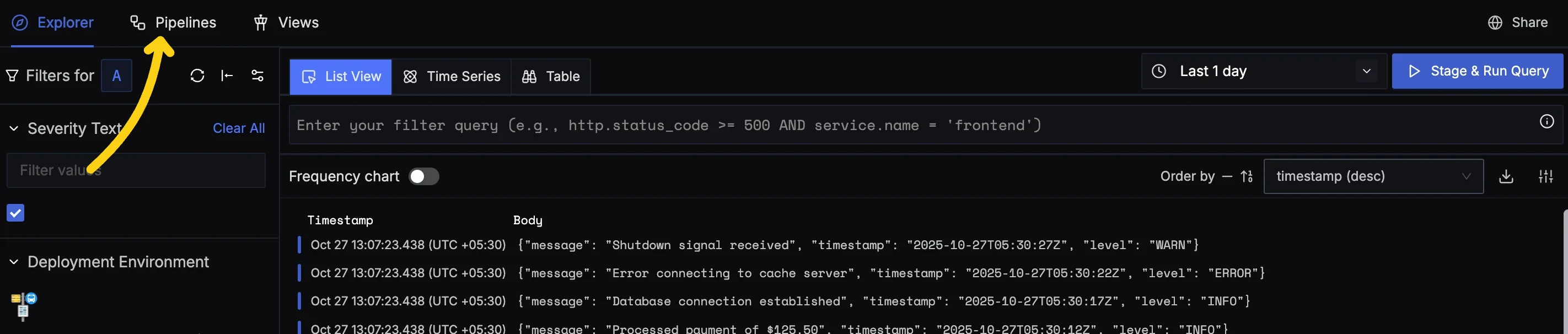
Task: Toggle the ascending sort order icon near Order by
Action: pyautogui.click(x=1245, y=176)
